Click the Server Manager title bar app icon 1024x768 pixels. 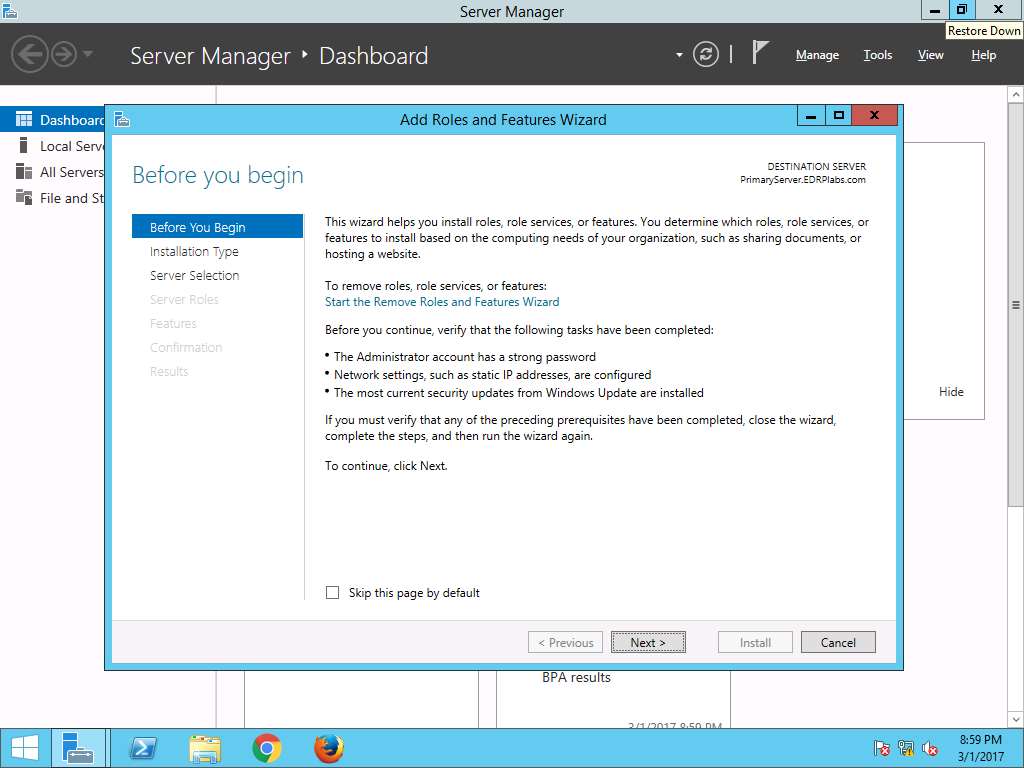tap(10, 10)
